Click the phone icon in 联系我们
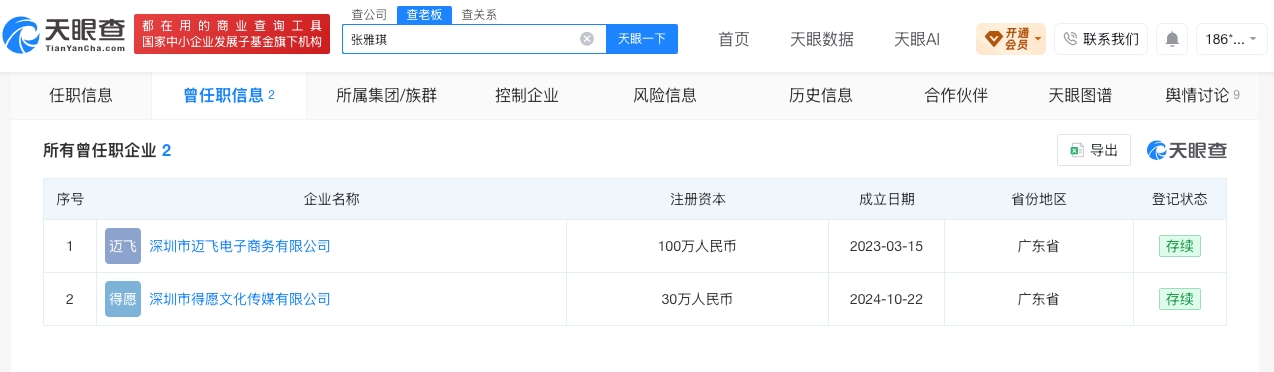 [x=1070, y=39]
